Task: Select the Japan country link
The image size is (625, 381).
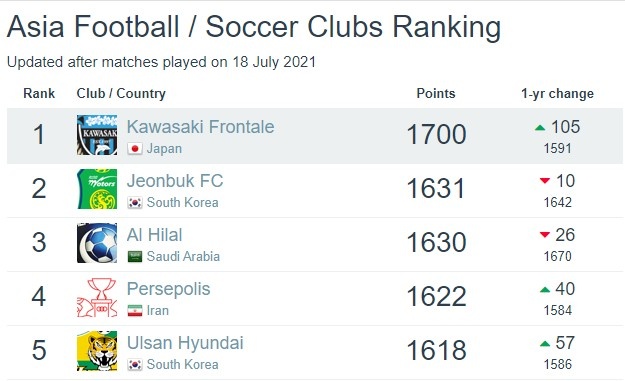Action: tap(164, 149)
